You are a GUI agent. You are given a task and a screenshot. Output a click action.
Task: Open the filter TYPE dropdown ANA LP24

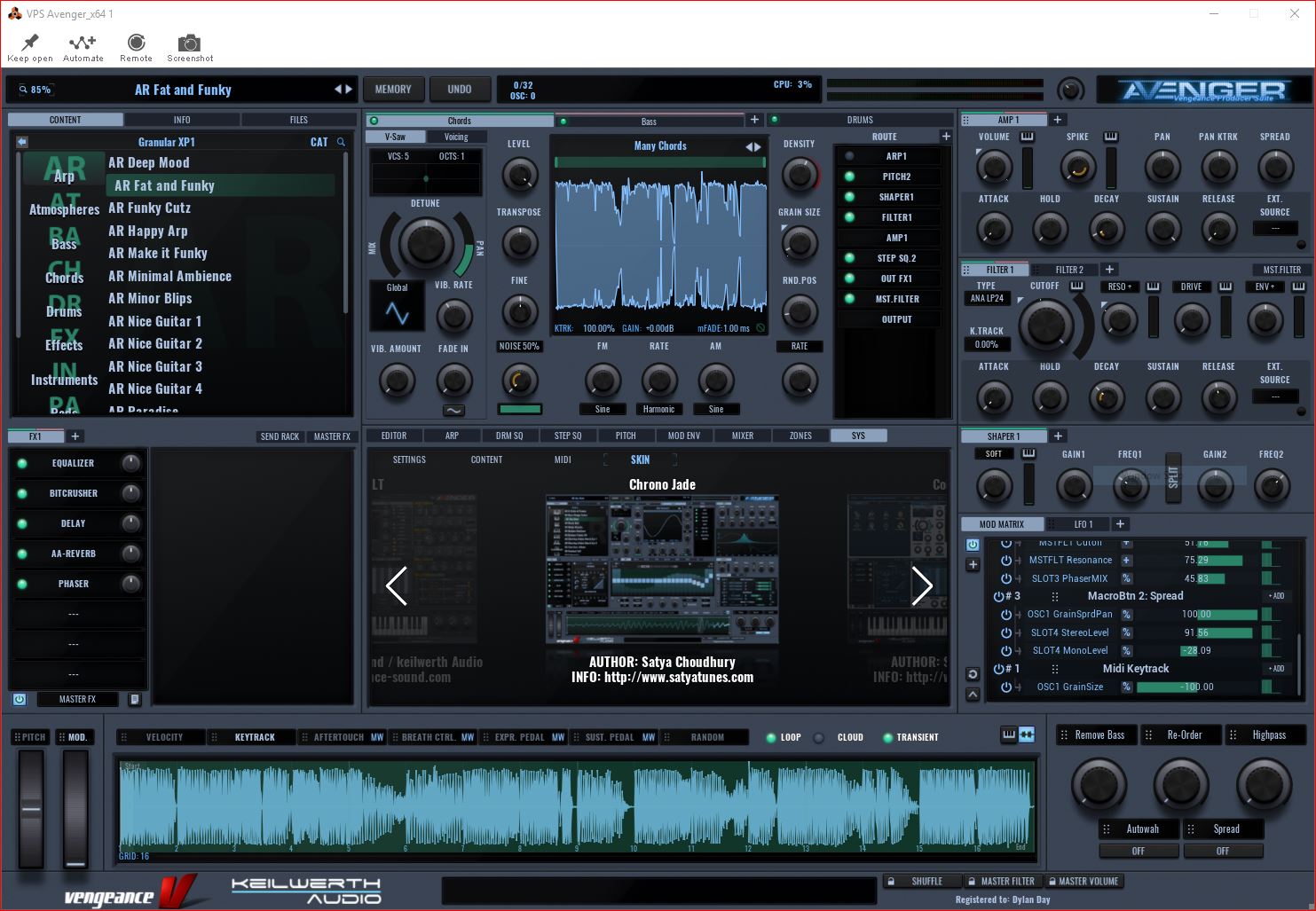click(x=987, y=299)
